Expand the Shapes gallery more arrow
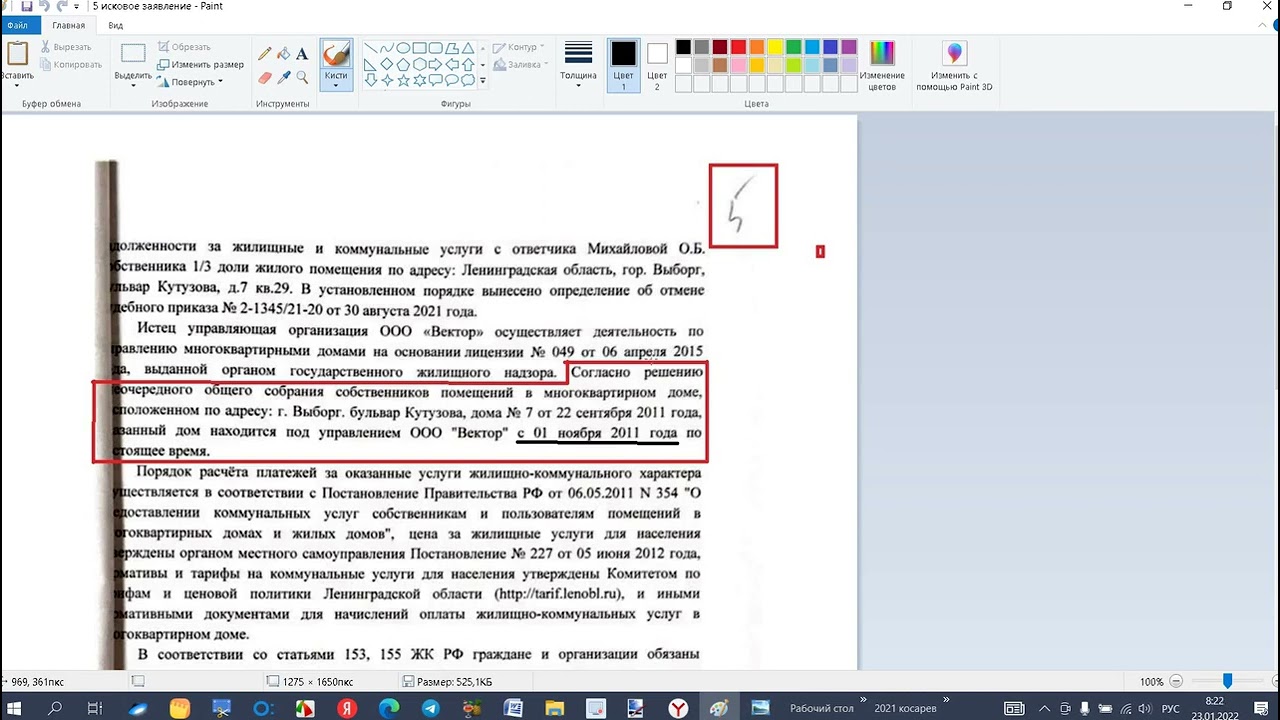This screenshot has width=1280, height=720. [483, 81]
